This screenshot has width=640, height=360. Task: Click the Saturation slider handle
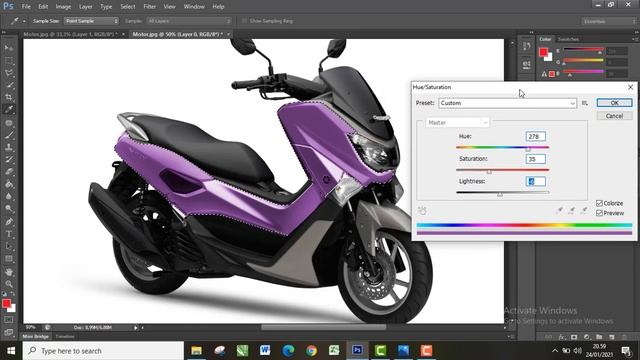pyautogui.click(x=489, y=172)
